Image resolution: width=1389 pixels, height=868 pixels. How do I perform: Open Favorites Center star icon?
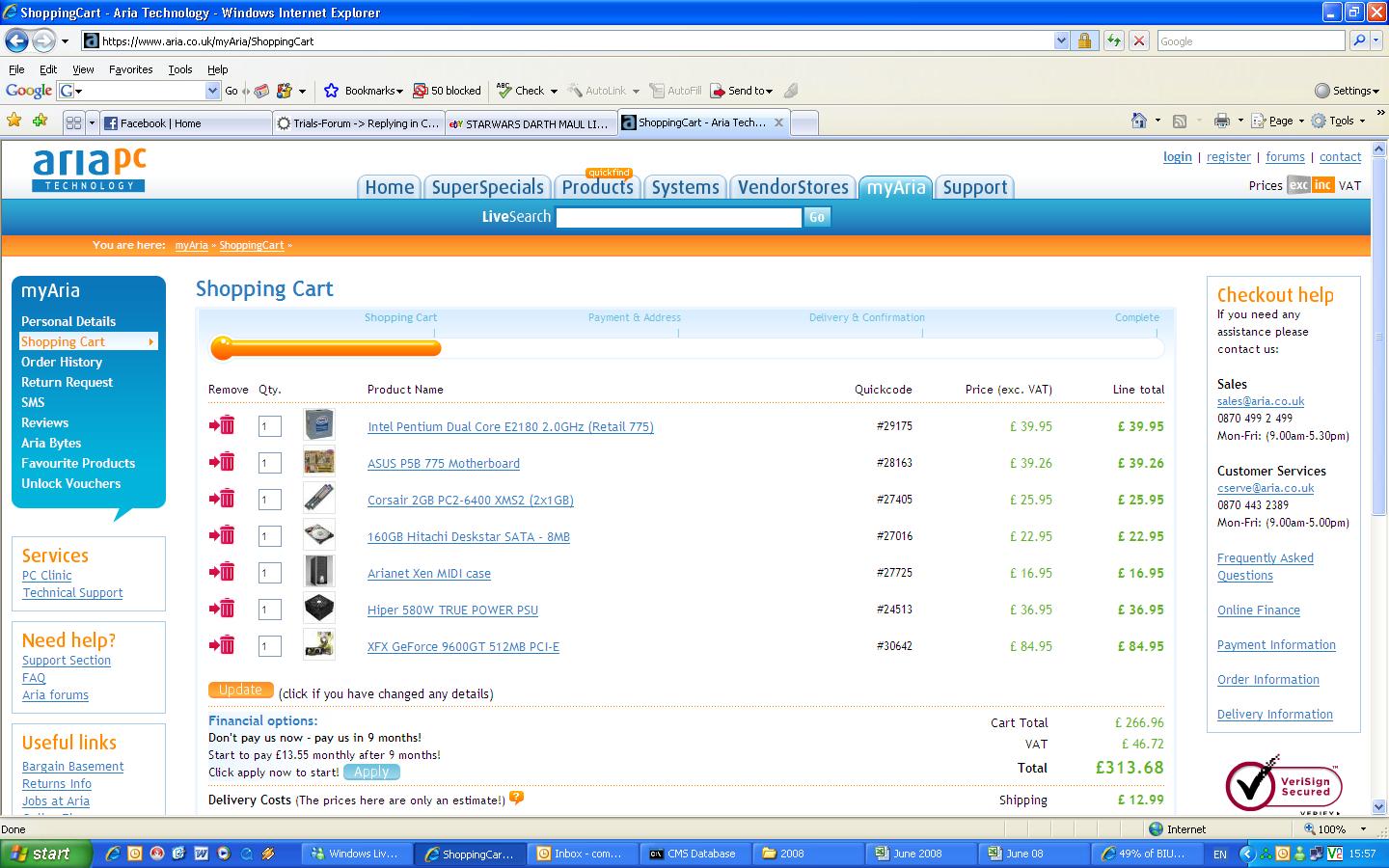click(x=14, y=121)
